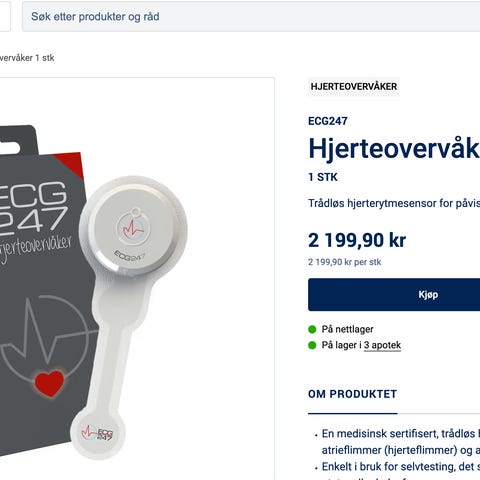Click the large ECG 247 lettering on the box
The width and height of the screenshot is (480, 480).
32,207
